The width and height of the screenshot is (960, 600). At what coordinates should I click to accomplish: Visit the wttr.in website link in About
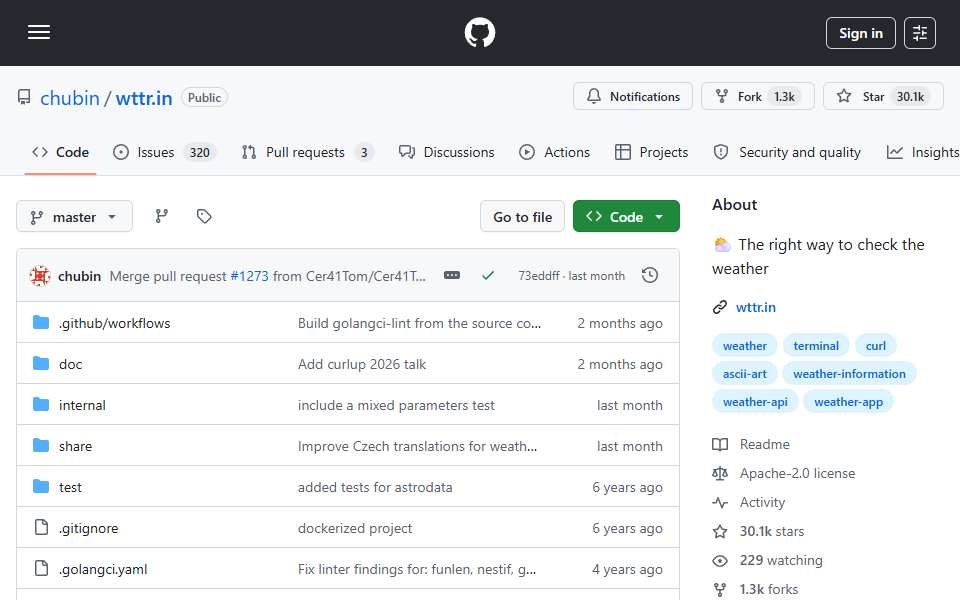(756, 307)
